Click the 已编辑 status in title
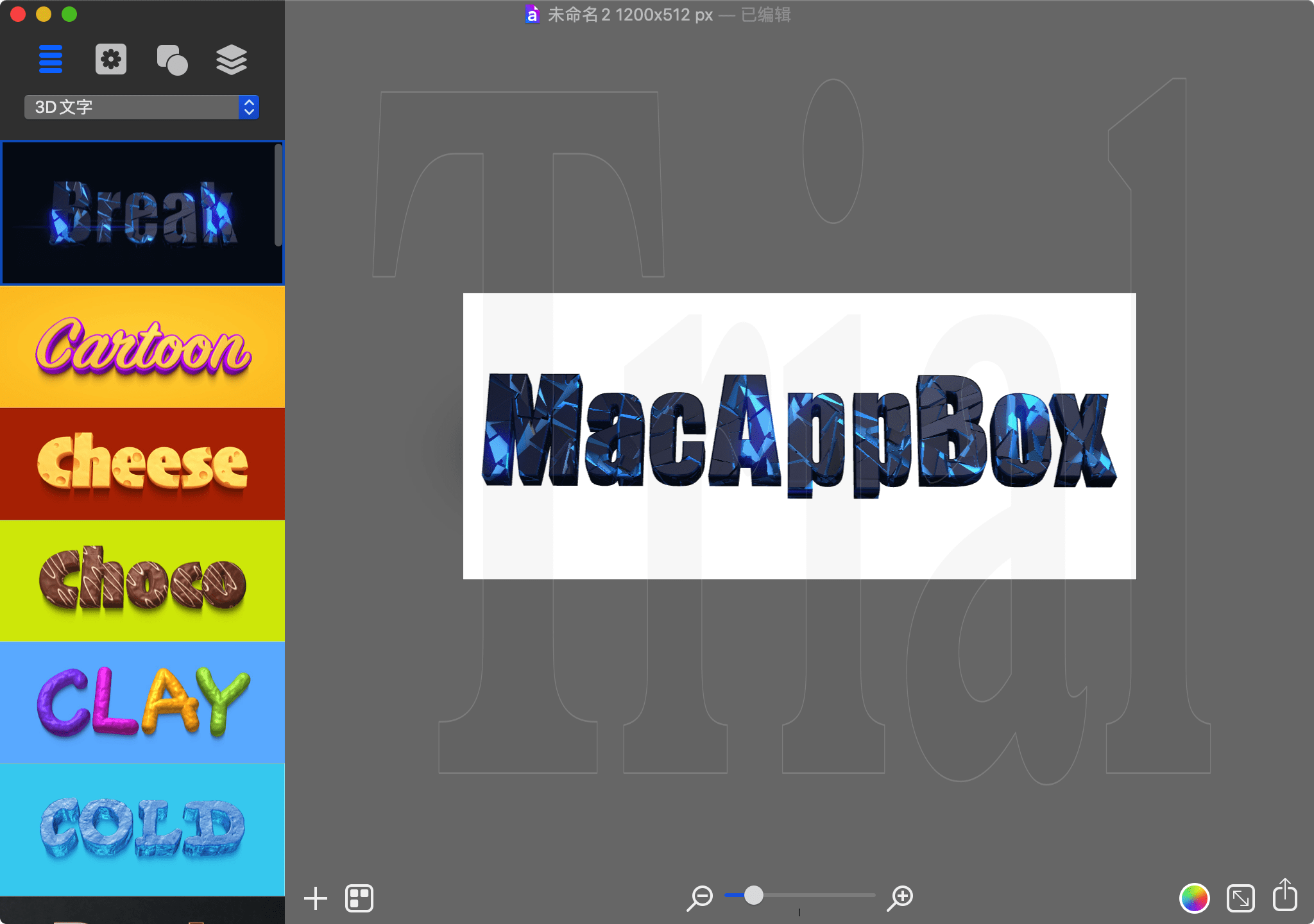This screenshot has height=924, width=1314. [766, 14]
